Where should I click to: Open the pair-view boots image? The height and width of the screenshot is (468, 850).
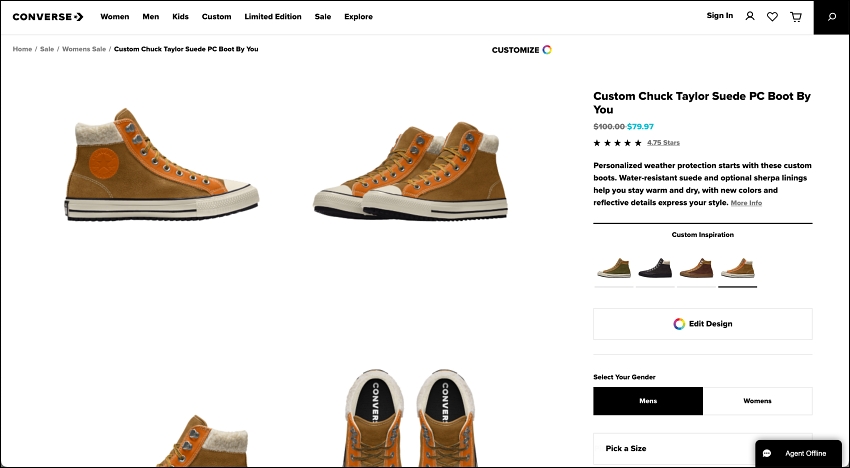point(410,171)
